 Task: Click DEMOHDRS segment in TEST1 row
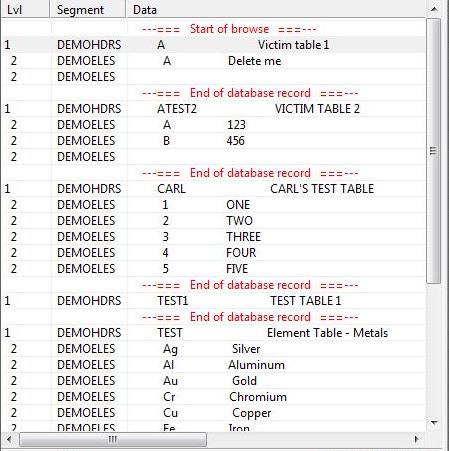click(x=89, y=301)
